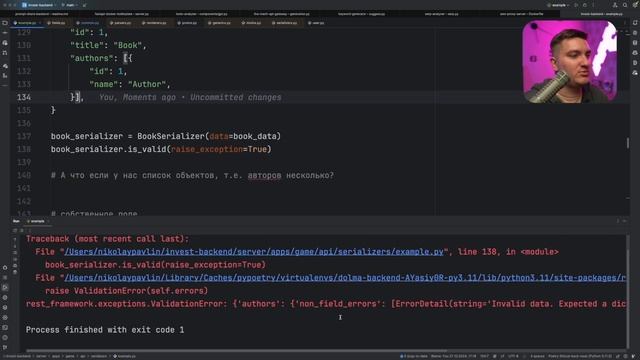Switch to the serp-analyzer serp.py window tab

tap(441, 14)
